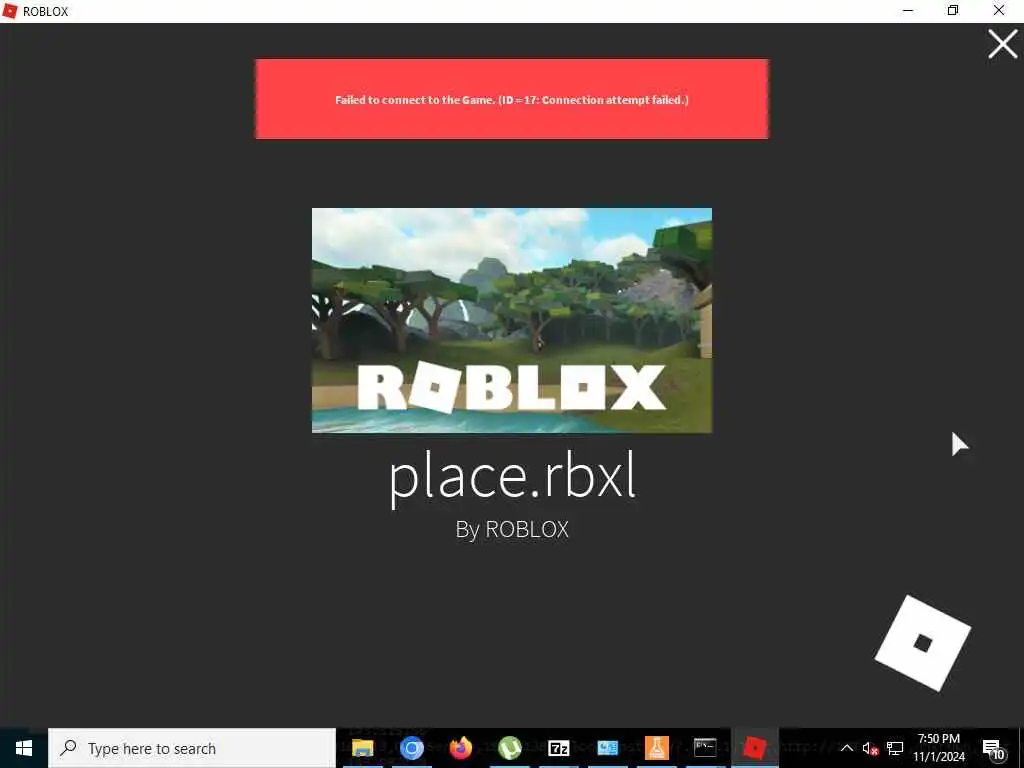
Task: Open the clock showing 7:50 PM
Action: [939, 748]
